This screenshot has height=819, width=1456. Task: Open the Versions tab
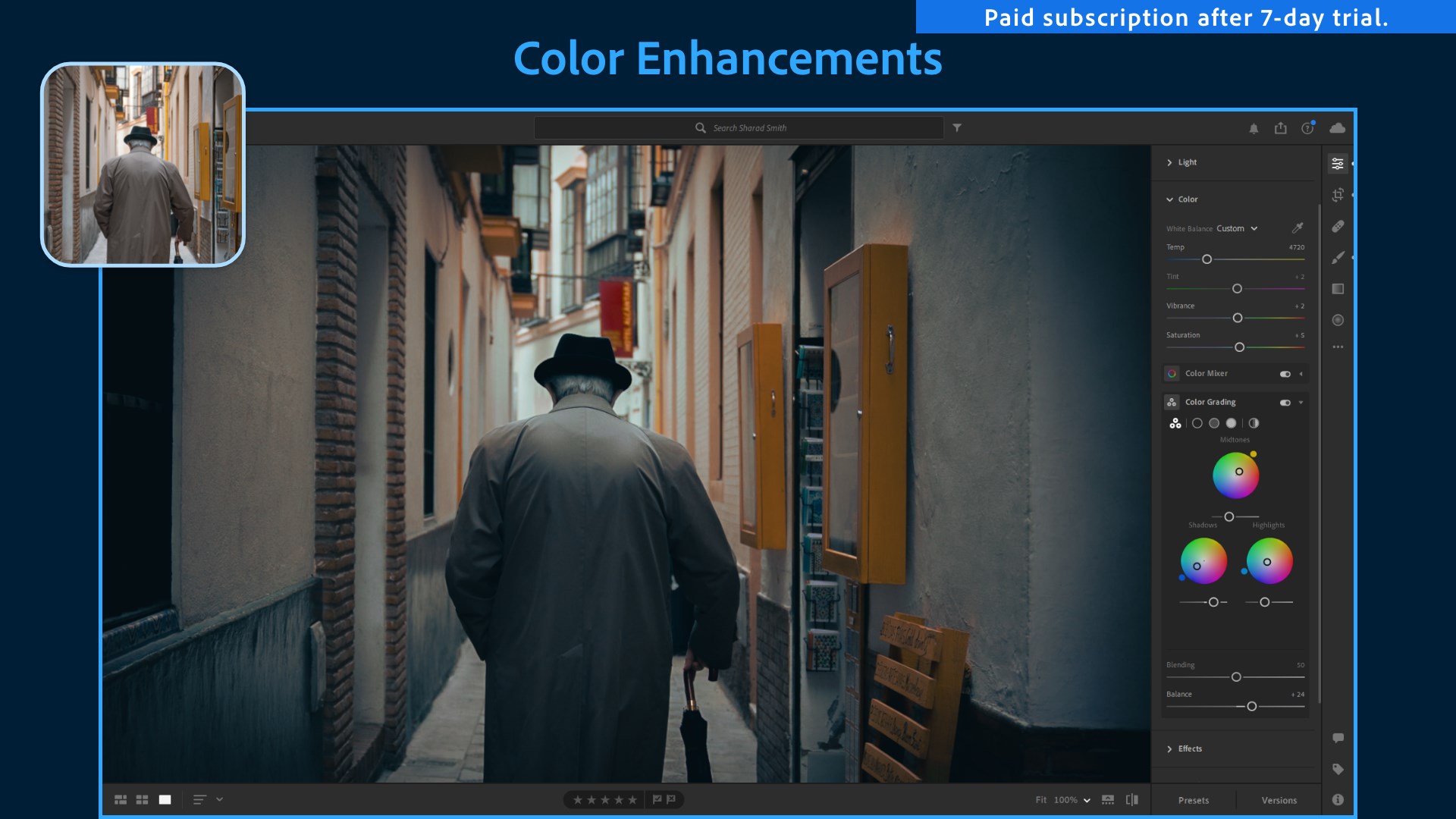(x=1279, y=800)
